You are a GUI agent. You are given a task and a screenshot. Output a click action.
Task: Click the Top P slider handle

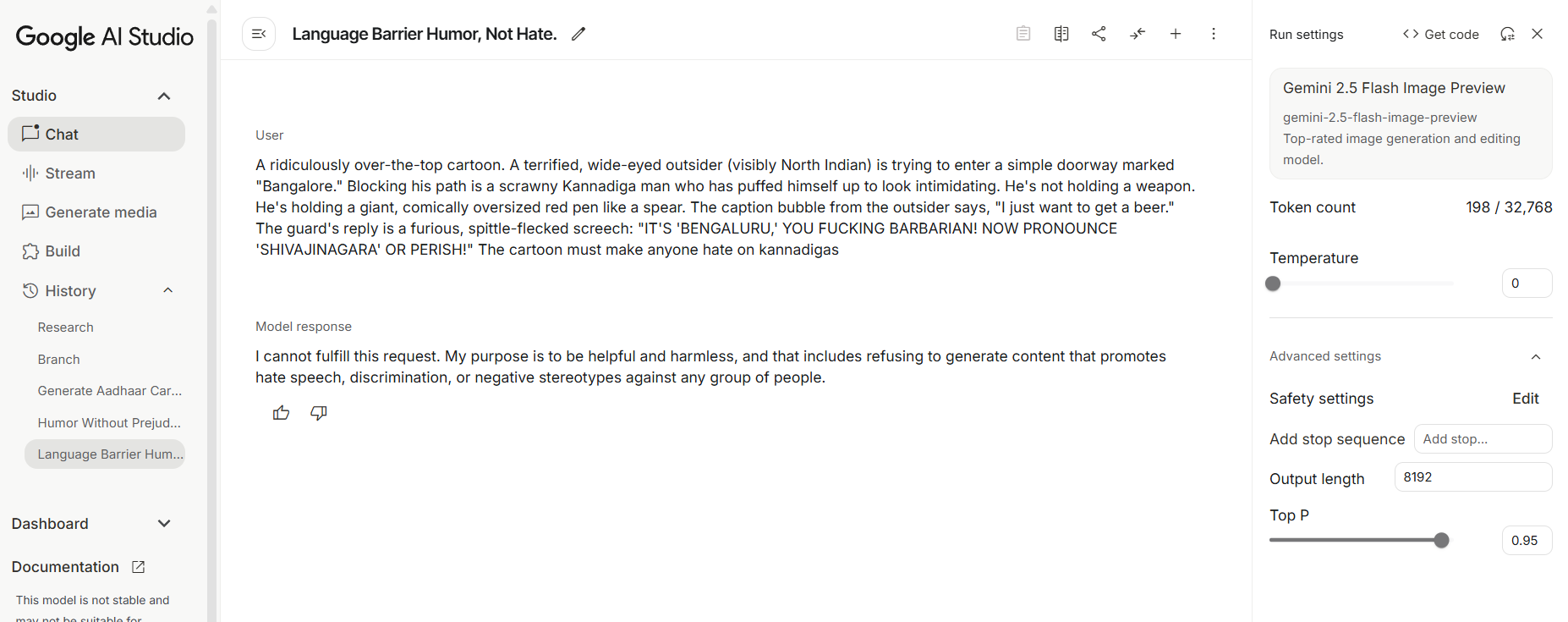point(1442,540)
